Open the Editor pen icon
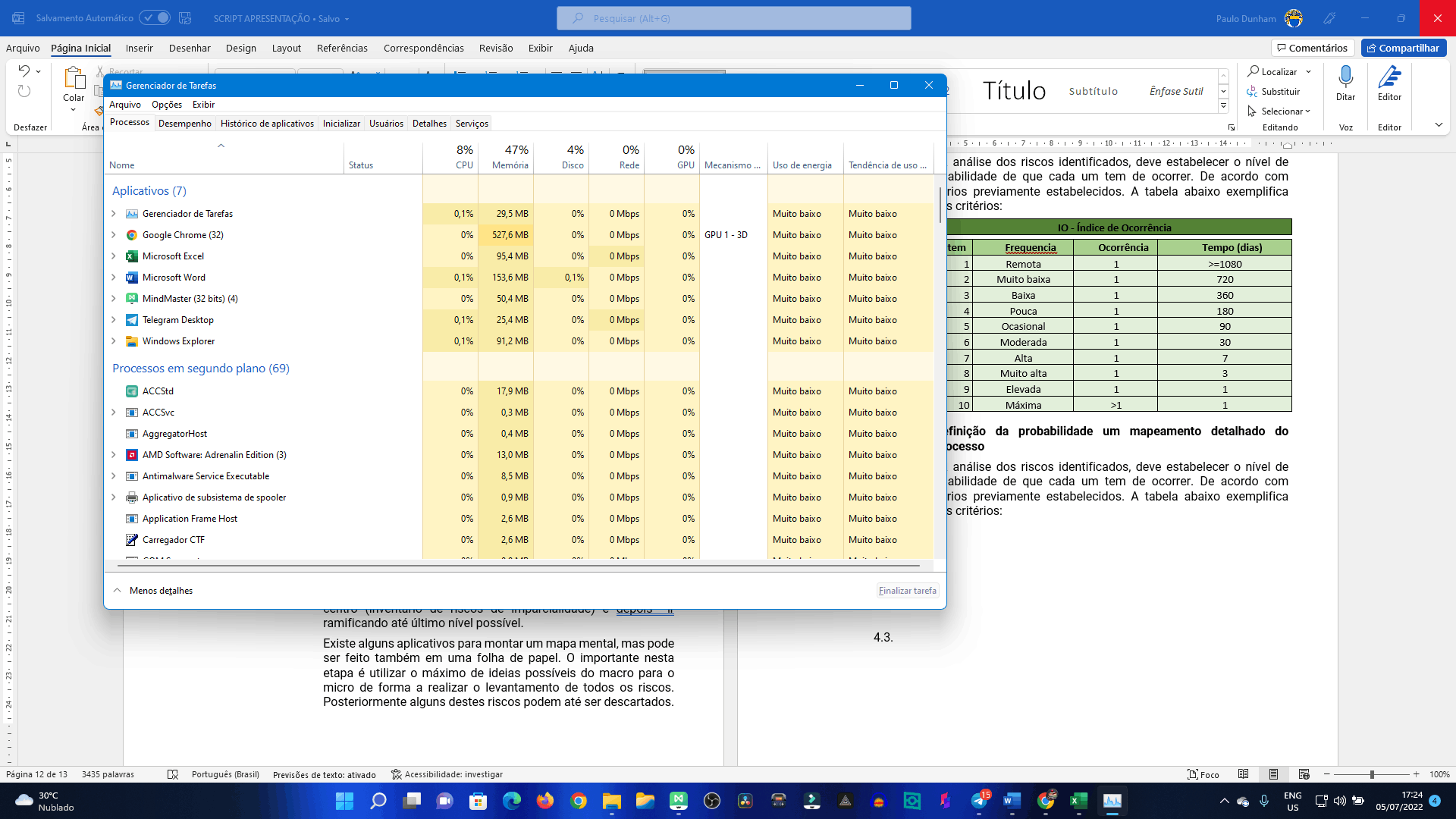 (x=1389, y=77)
